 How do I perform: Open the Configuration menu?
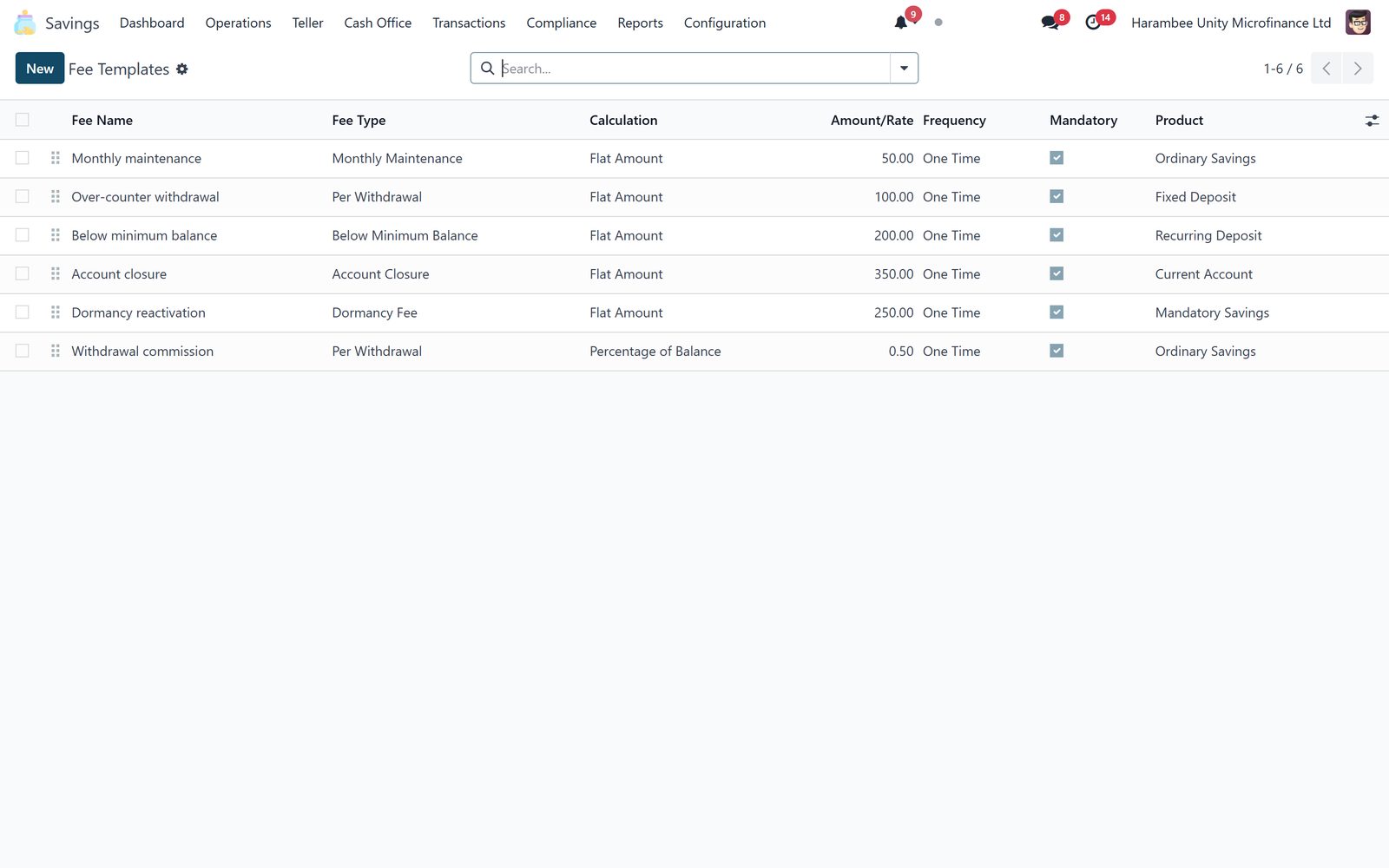pyautogui.click(x=725, y=23)
